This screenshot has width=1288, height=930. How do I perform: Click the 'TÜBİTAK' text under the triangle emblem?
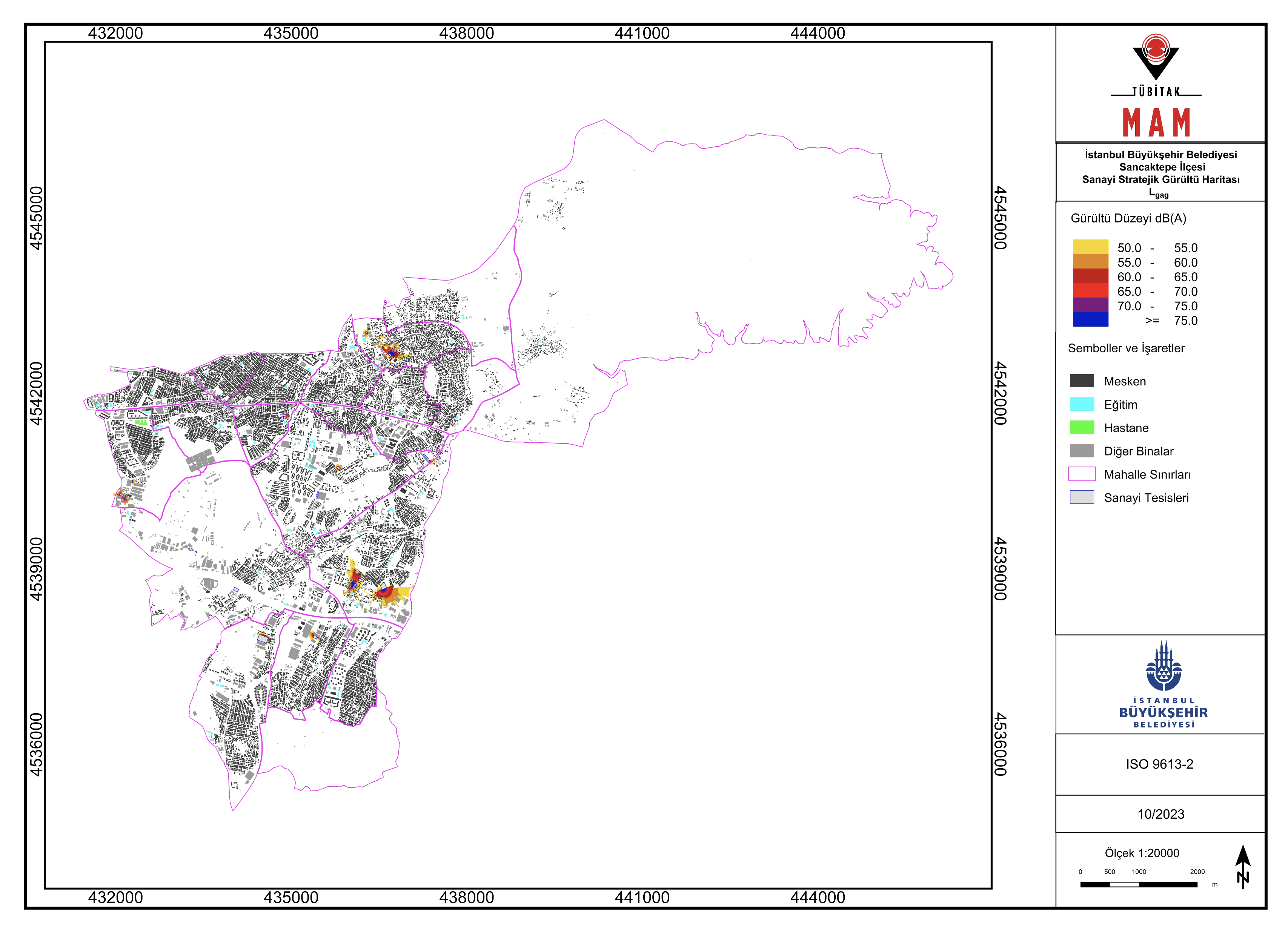tap(1156, 91)
